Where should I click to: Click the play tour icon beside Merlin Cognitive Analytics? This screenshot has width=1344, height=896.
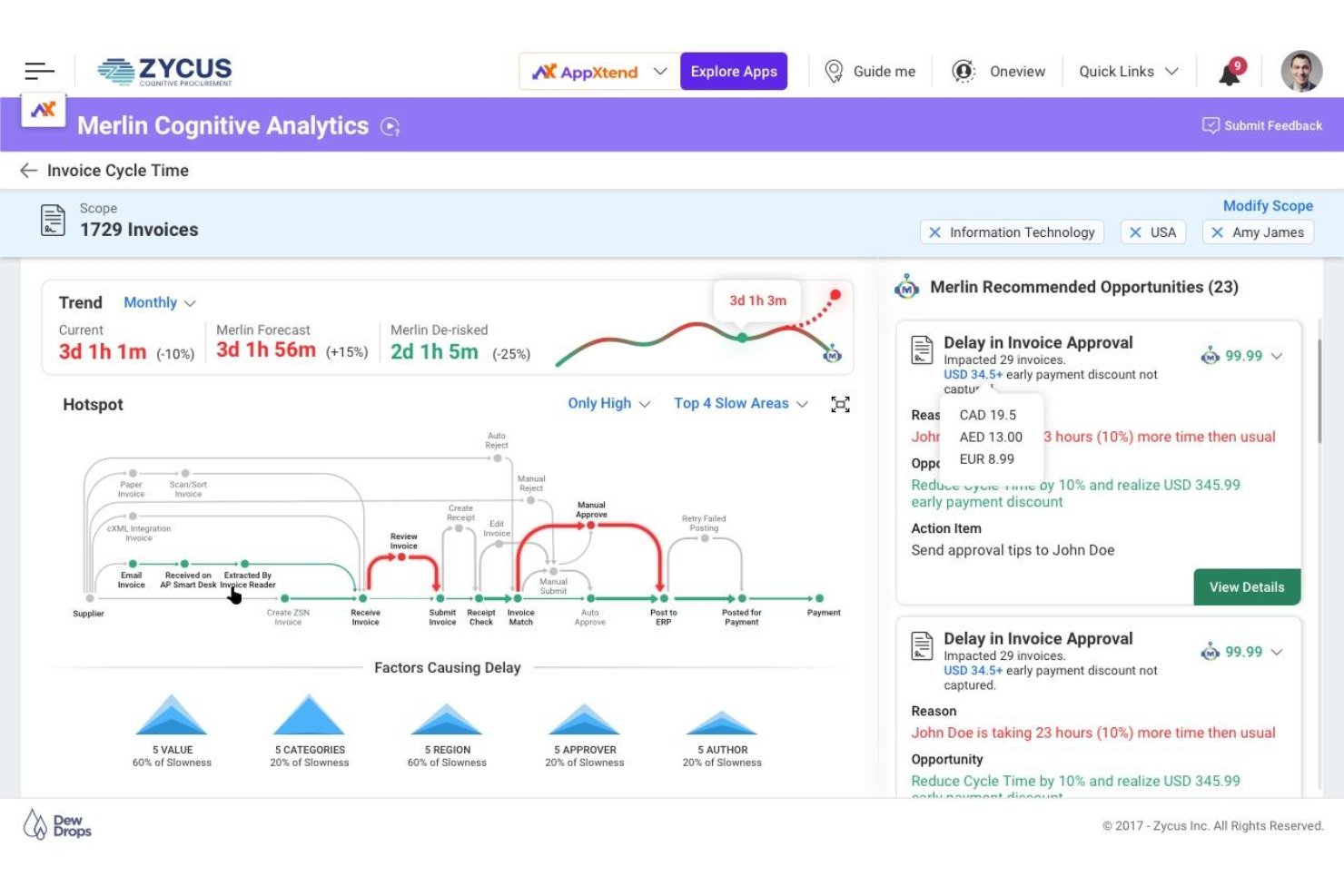coord(390,127)
